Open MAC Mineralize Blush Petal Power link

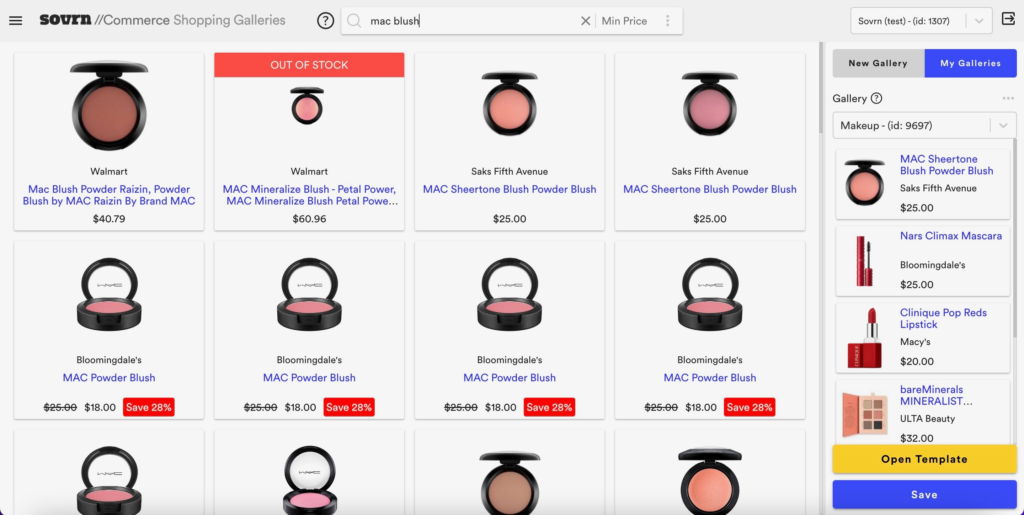(x=309, y=195)
